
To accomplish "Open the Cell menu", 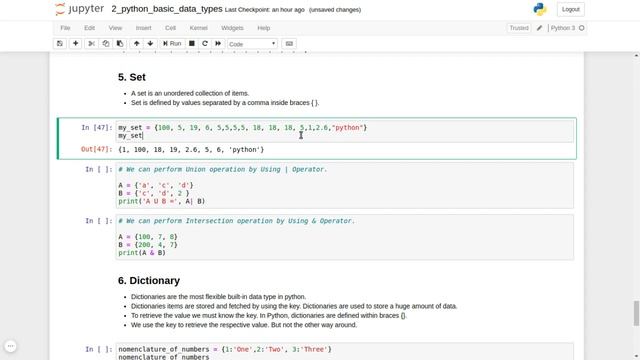I will (x=170, y=28).
